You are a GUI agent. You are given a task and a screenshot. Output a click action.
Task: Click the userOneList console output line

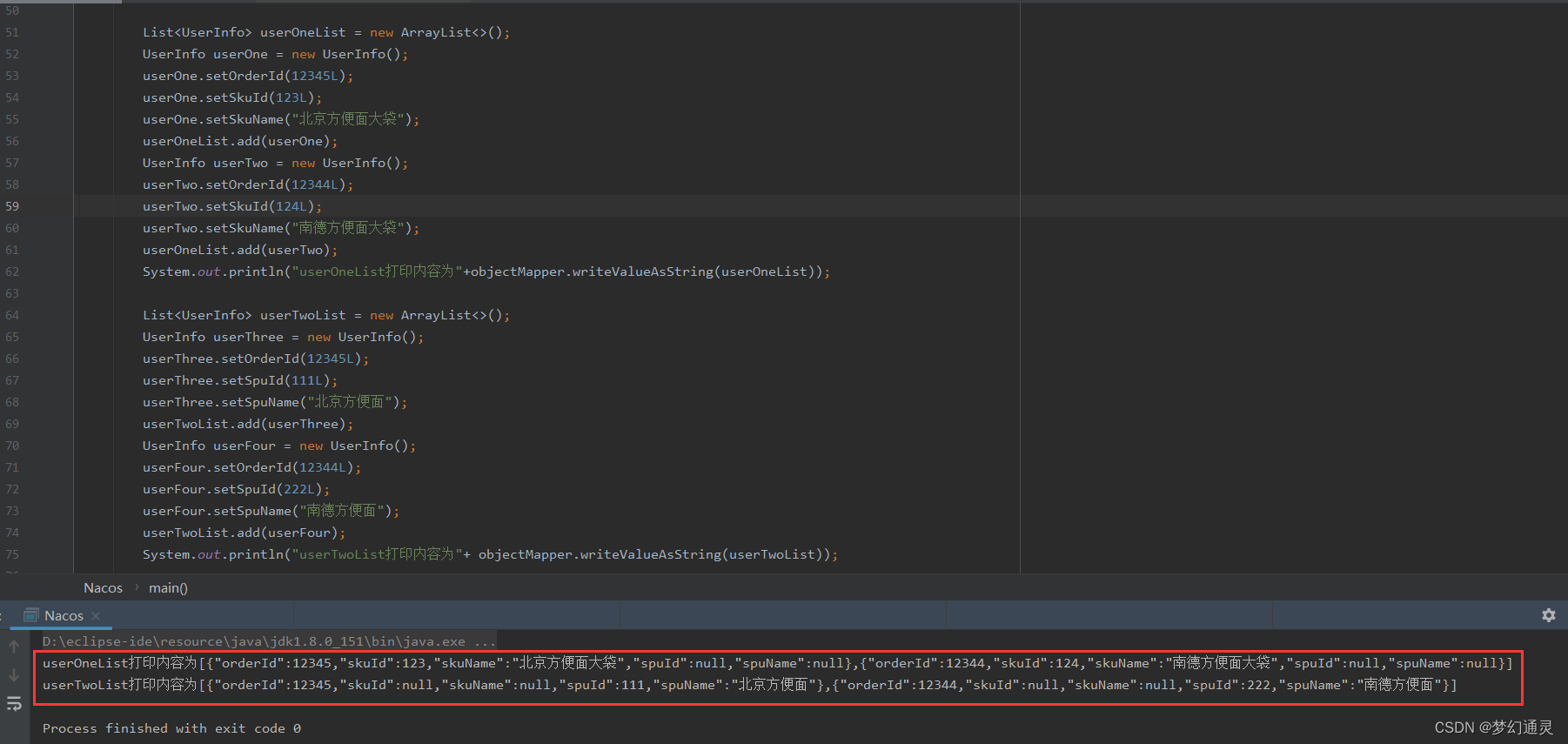pos(778,663)
